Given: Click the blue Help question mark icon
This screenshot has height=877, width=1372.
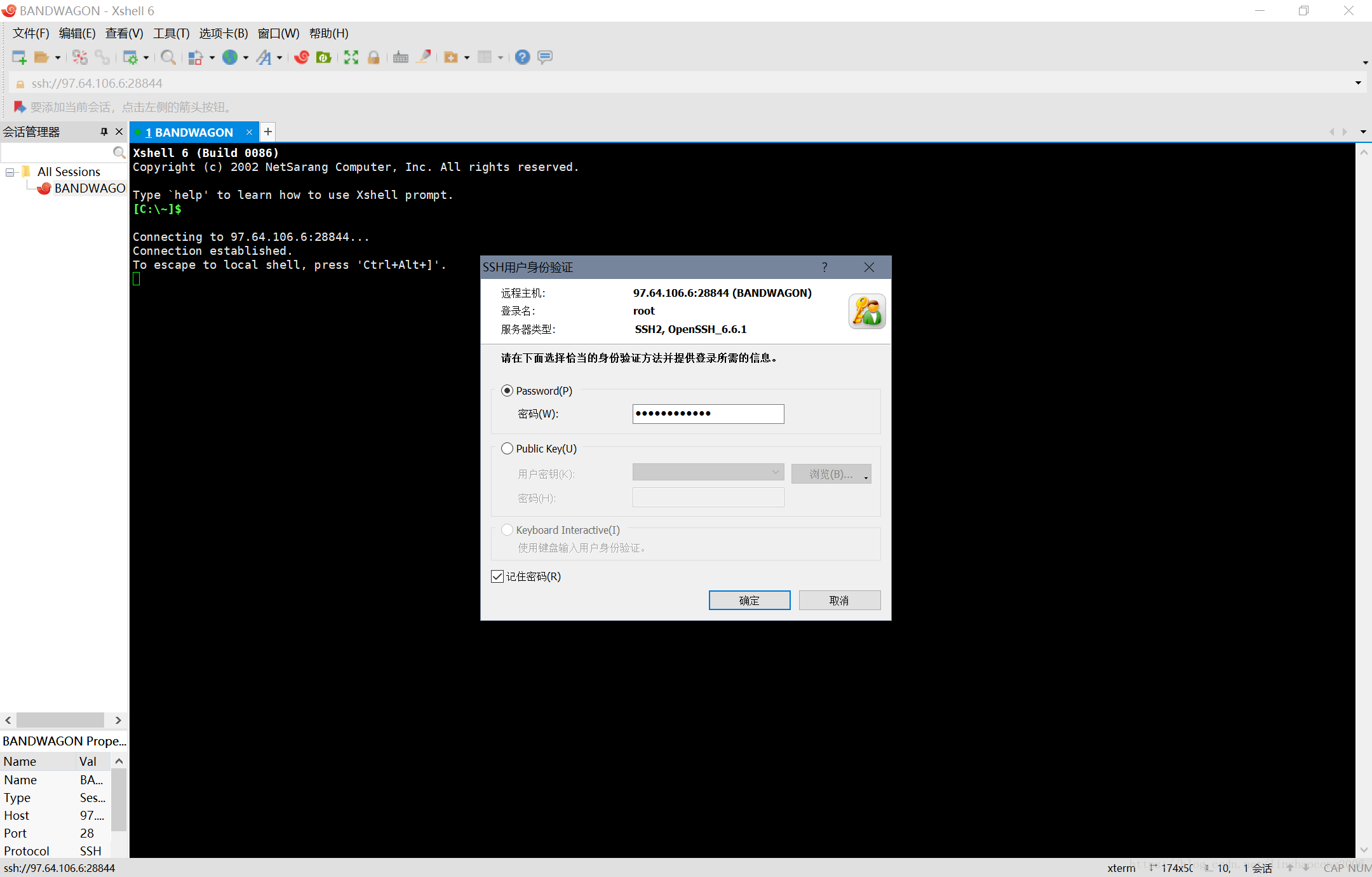Looking at the screenshot, I should 522,57.
